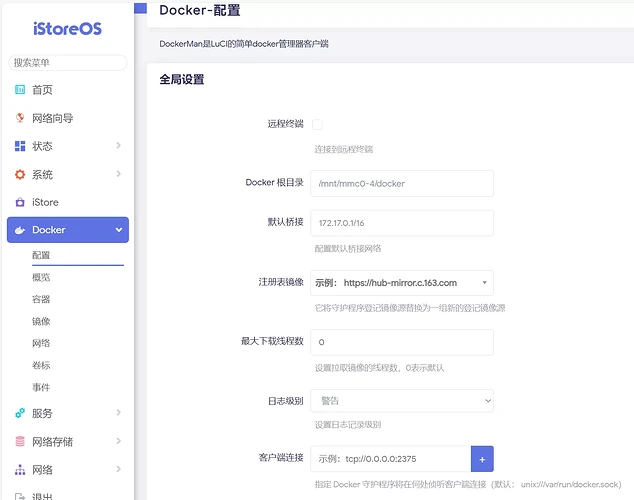Open the 镜像 submenu item
The width and height of the screenshot is (634, 500).
pyautogui.click(x=41, y=321)
